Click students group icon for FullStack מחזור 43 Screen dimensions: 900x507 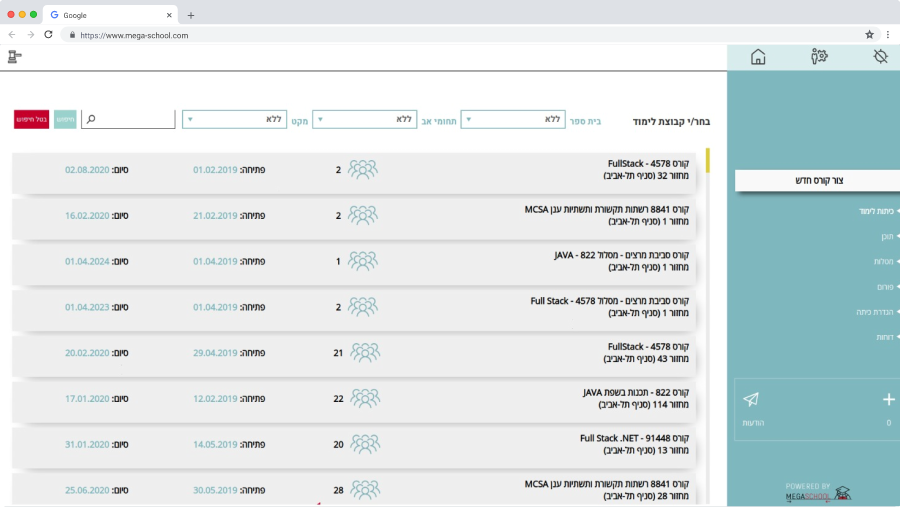coord(365,353)
